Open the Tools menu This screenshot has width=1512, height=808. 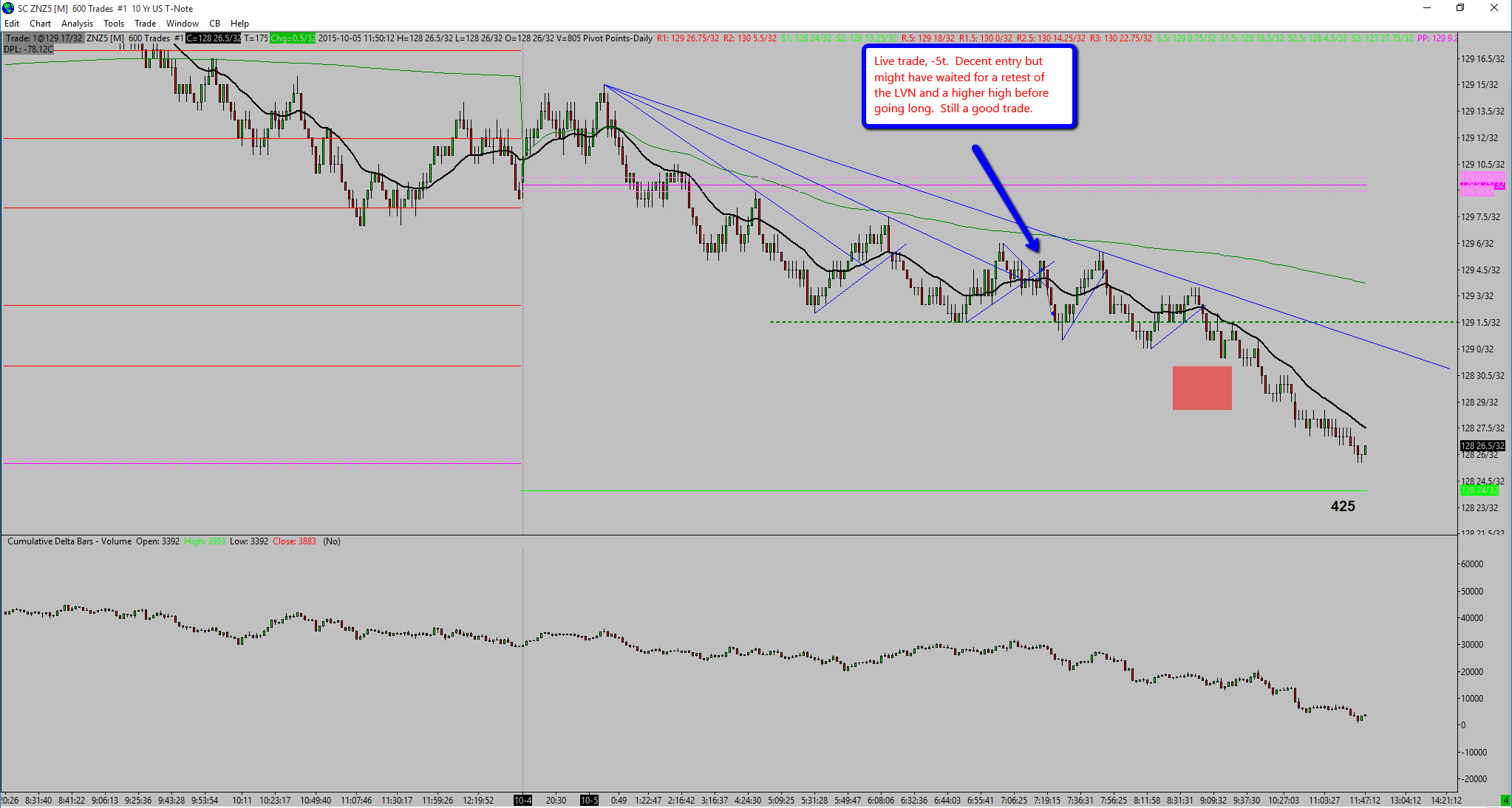pos(114,23)
